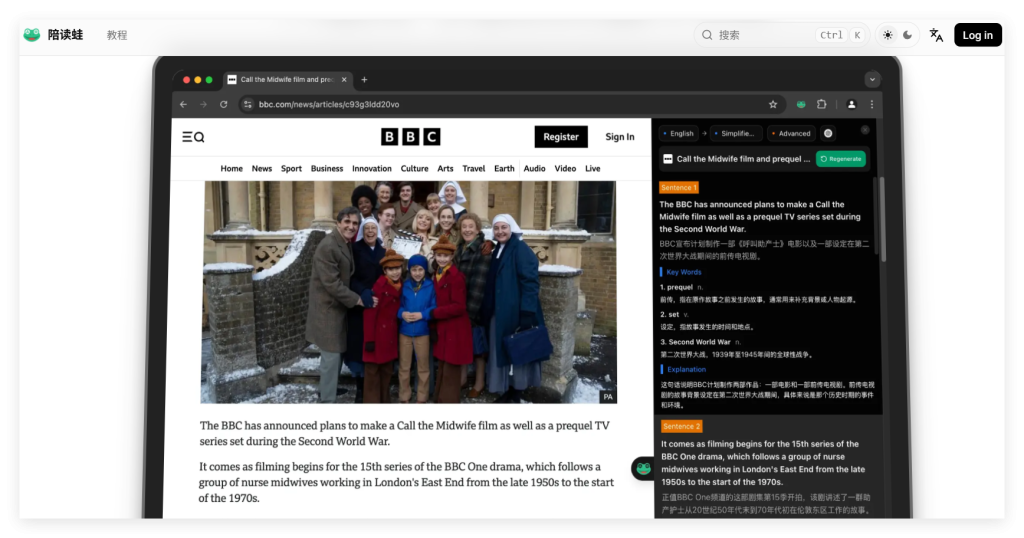
Task: Open the Audio nav item
Action: 534,168
